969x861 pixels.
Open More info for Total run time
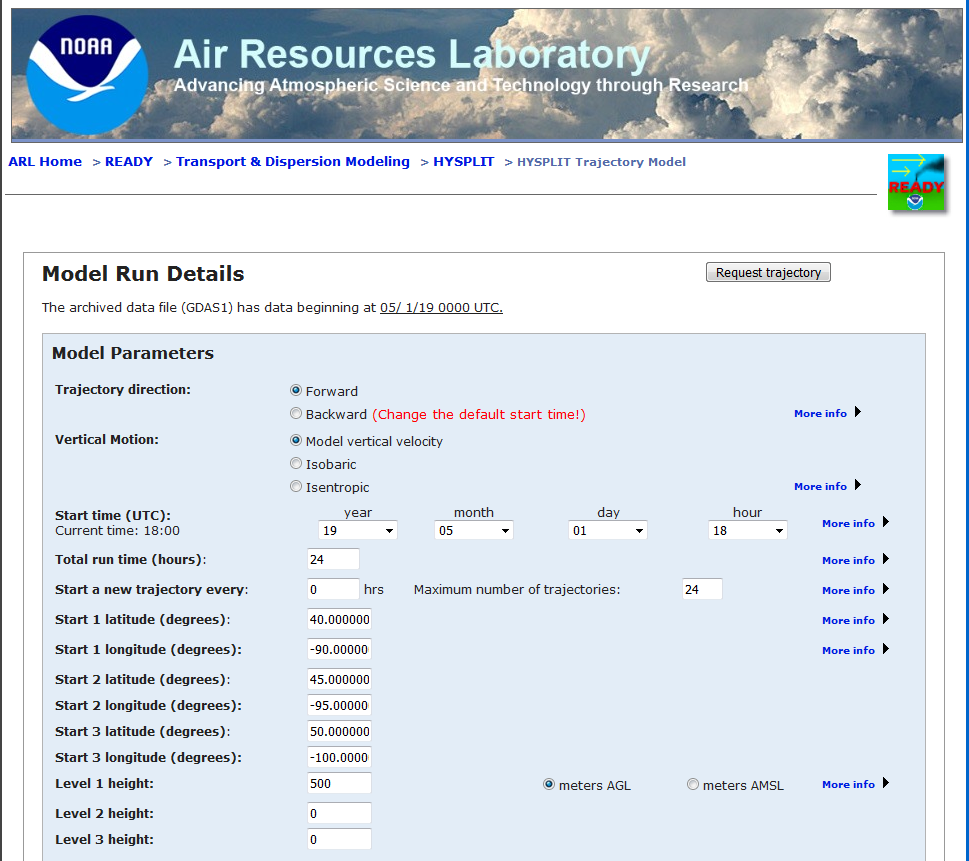coord(848,561)
